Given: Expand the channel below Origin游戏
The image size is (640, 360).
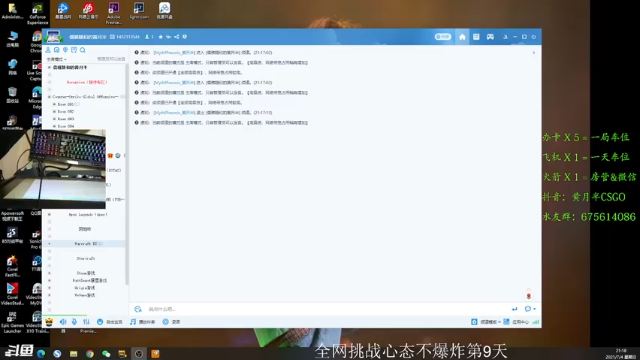Looking at the screenshot, I should point(49,295).
